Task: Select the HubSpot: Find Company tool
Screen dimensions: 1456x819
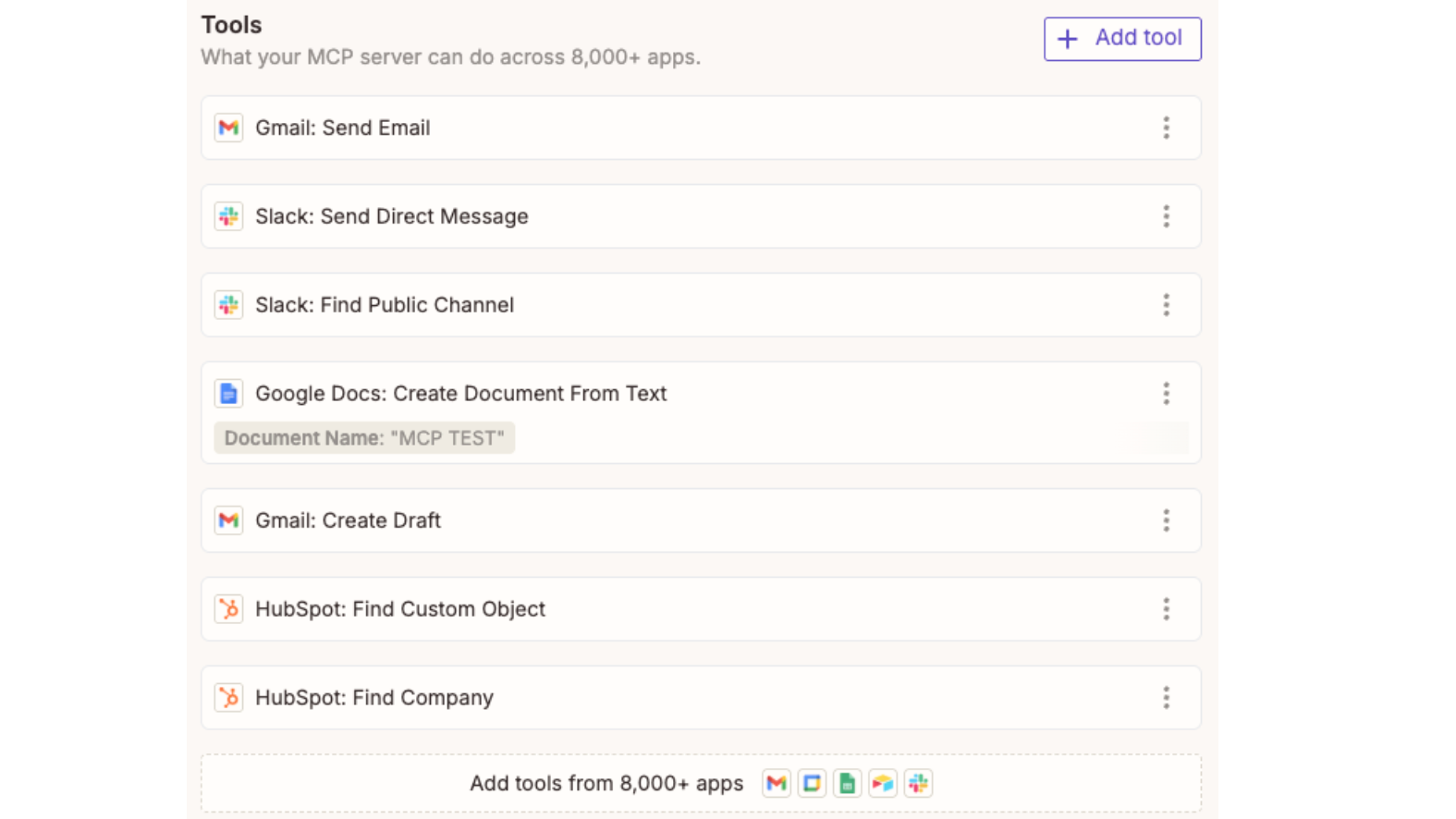Action: pos(701,698)
